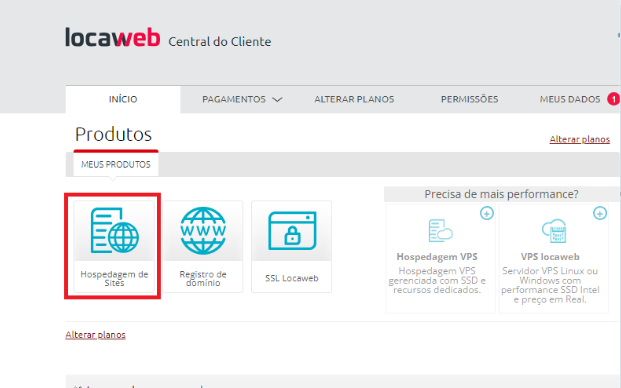The image size is (621, 388).
Task: Click the Servidor VPS Linux ou Windows description
Action: [550, 285]
